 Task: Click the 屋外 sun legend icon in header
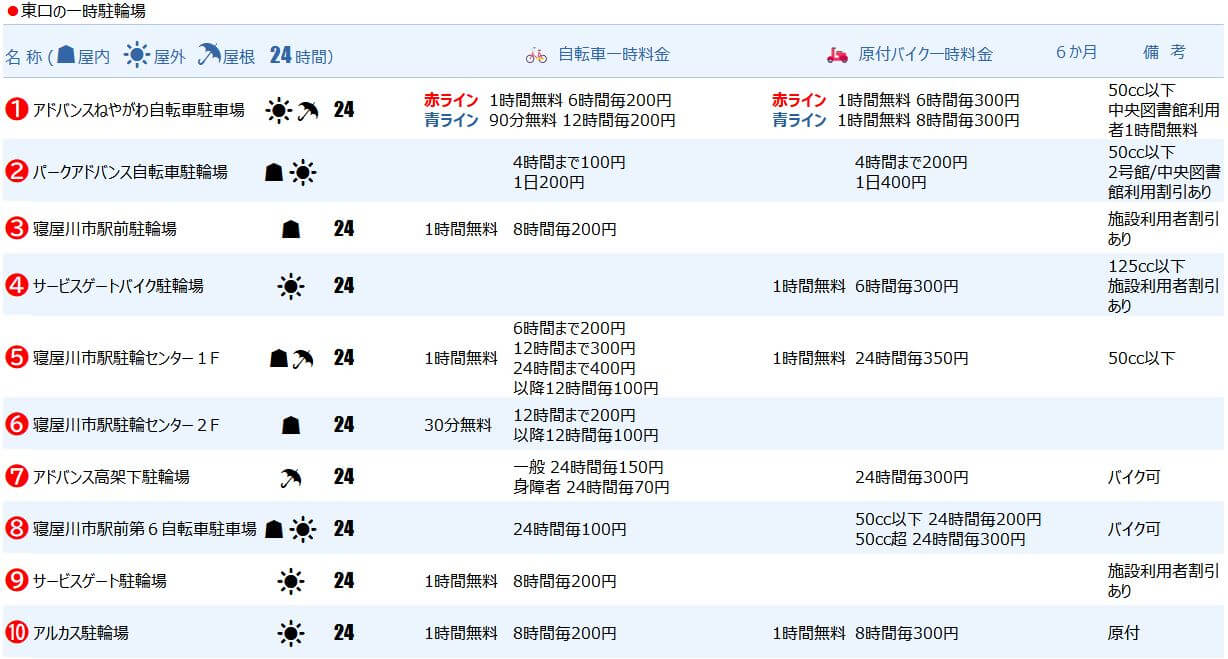(x=136, y=55)
